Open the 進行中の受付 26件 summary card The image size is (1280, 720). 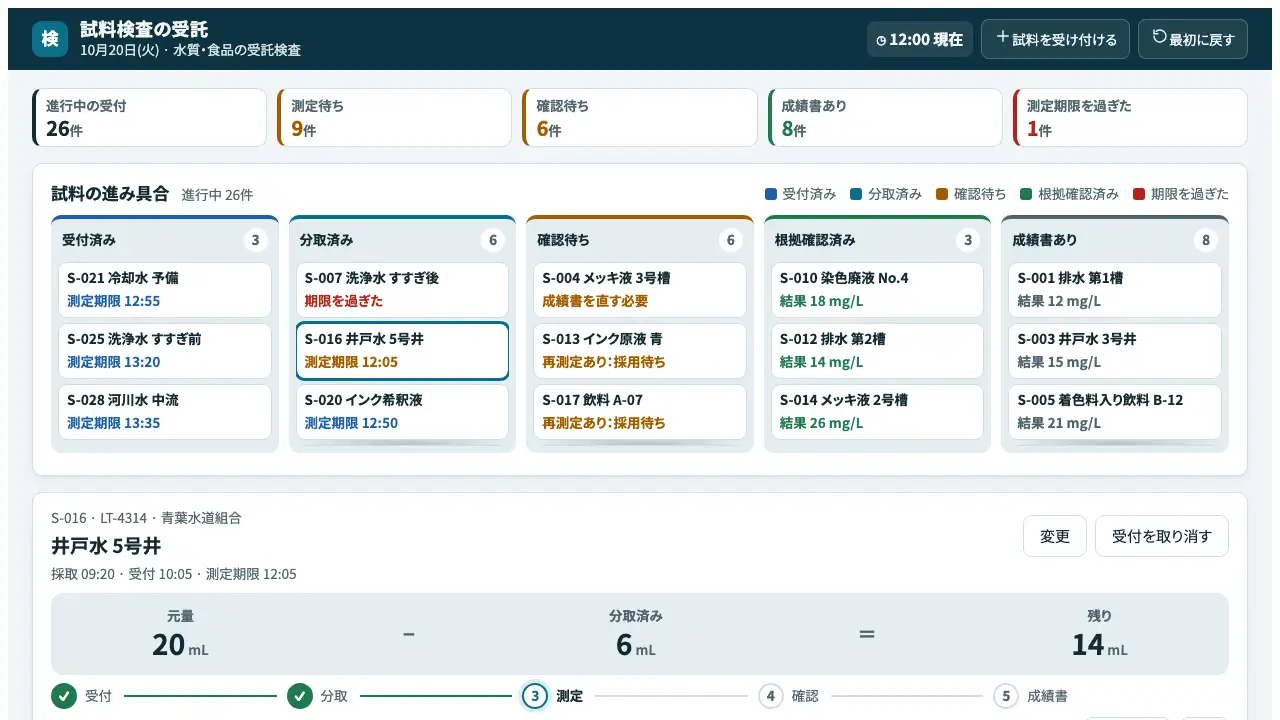pos(150,118)
